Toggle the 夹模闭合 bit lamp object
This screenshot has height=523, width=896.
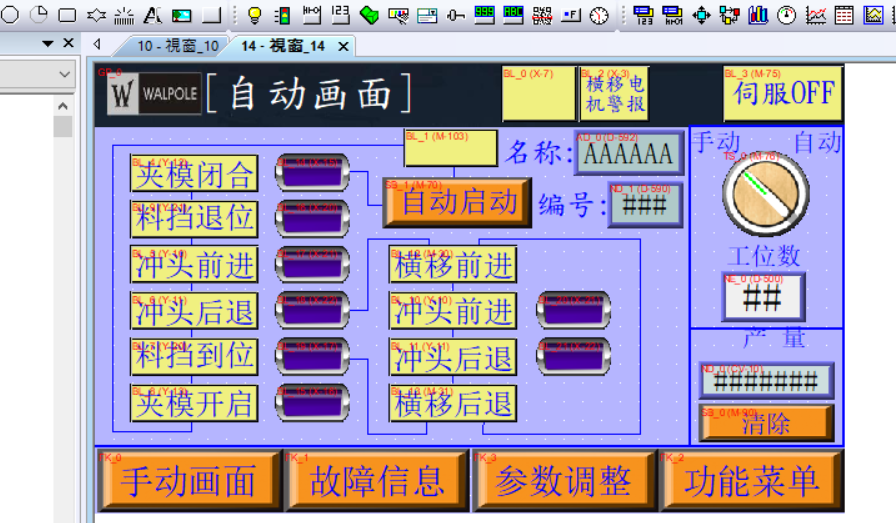click(194, 173)
